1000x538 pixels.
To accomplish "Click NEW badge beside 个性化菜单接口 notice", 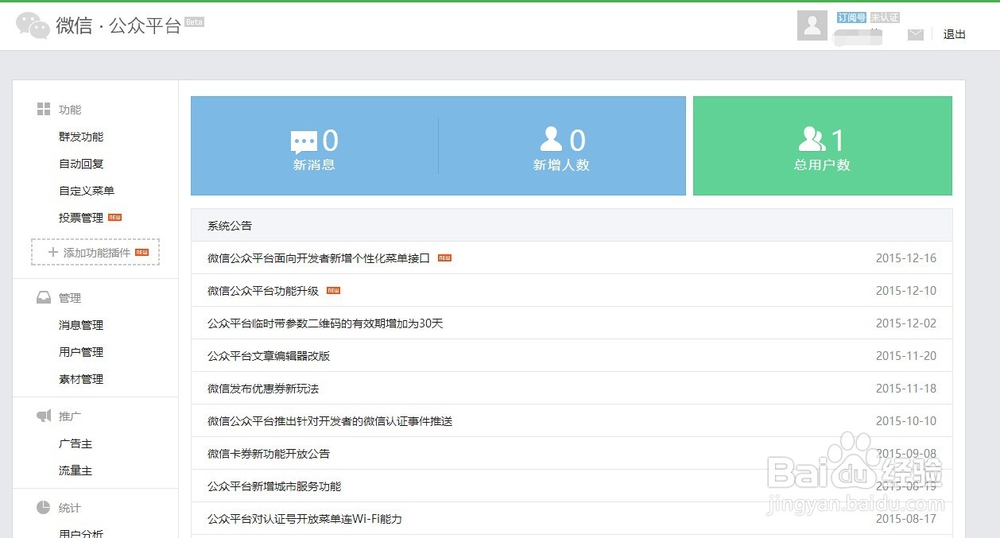I will pos(445,258).
